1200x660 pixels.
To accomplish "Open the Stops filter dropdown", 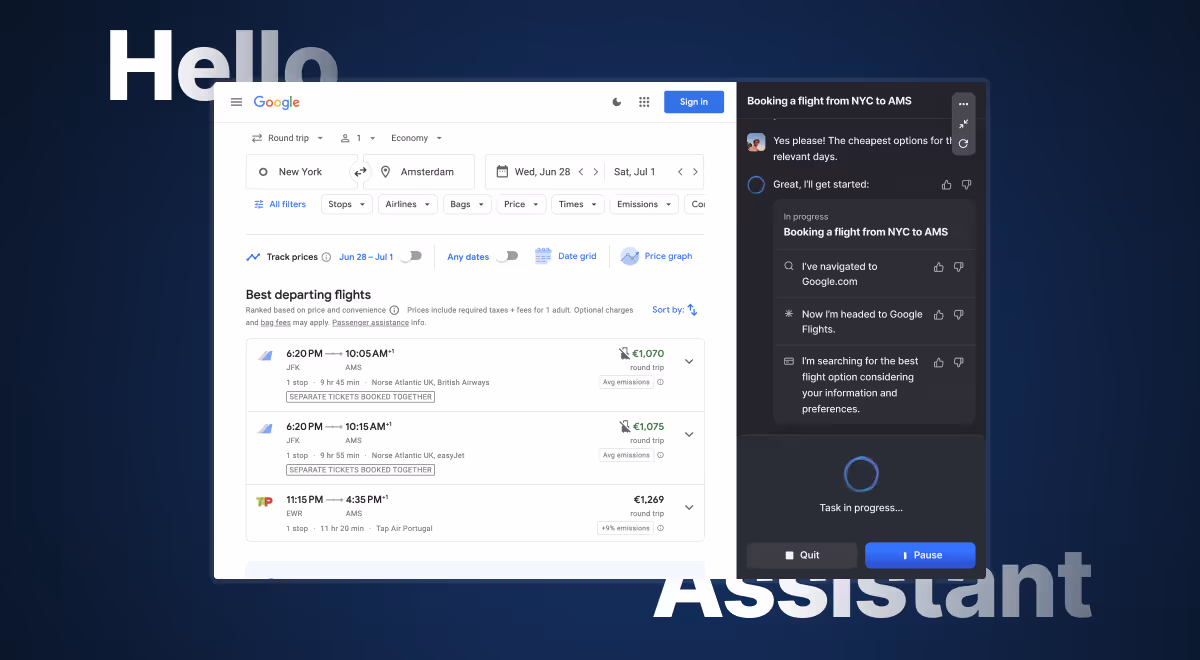I will click(346, 203).
